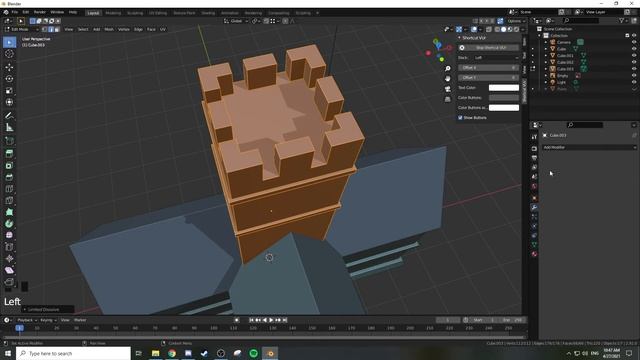Select the Add Cube tool
640x360 pixels.
click(9, 141)
